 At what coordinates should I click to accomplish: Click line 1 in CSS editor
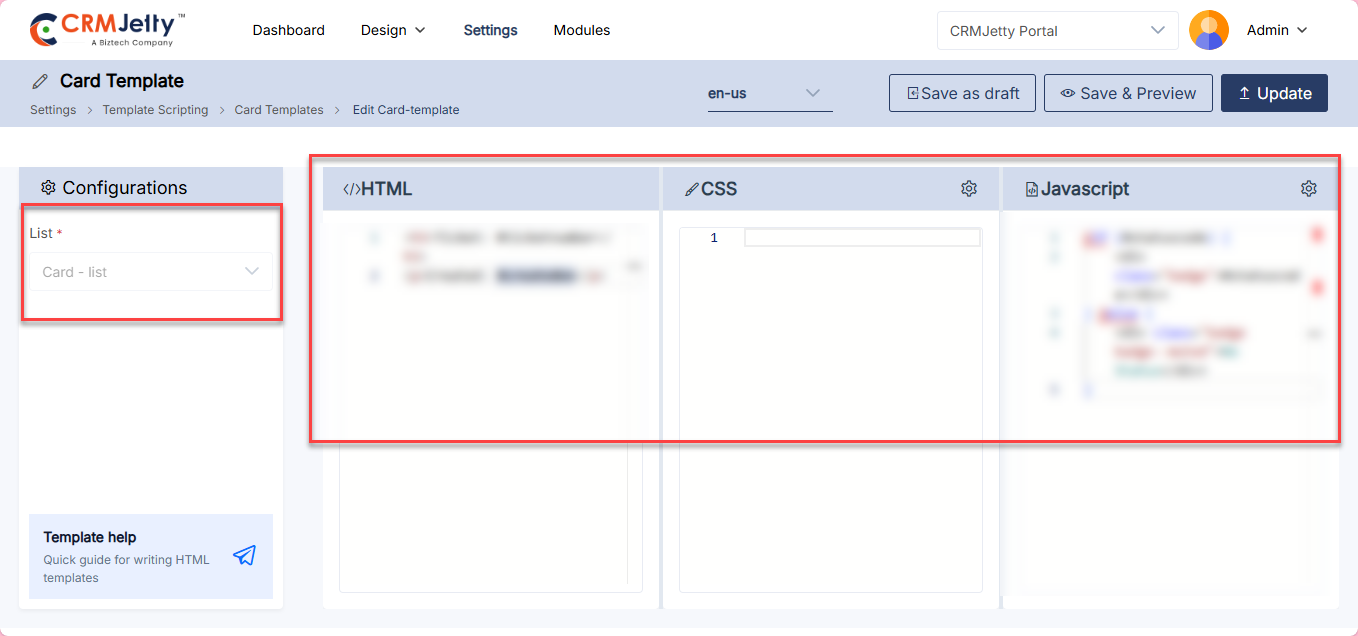pyautogui.click(x=861, y=238)
